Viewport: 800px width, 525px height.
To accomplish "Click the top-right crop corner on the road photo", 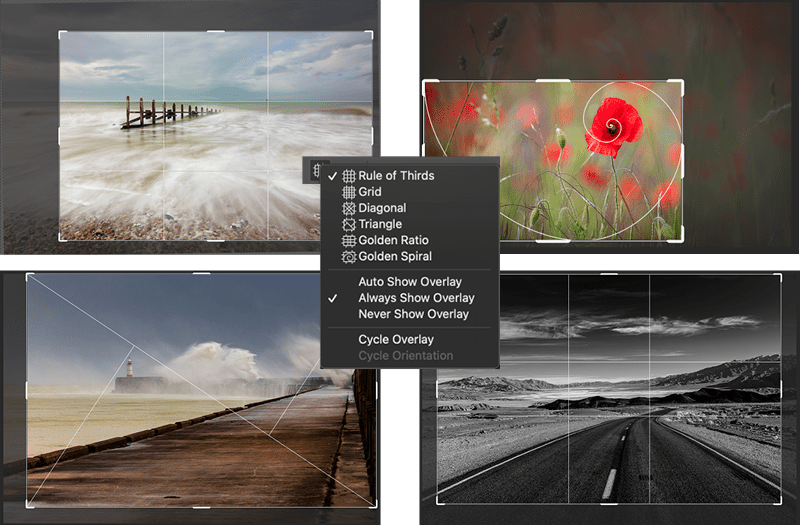I will [x=778, y=277].
